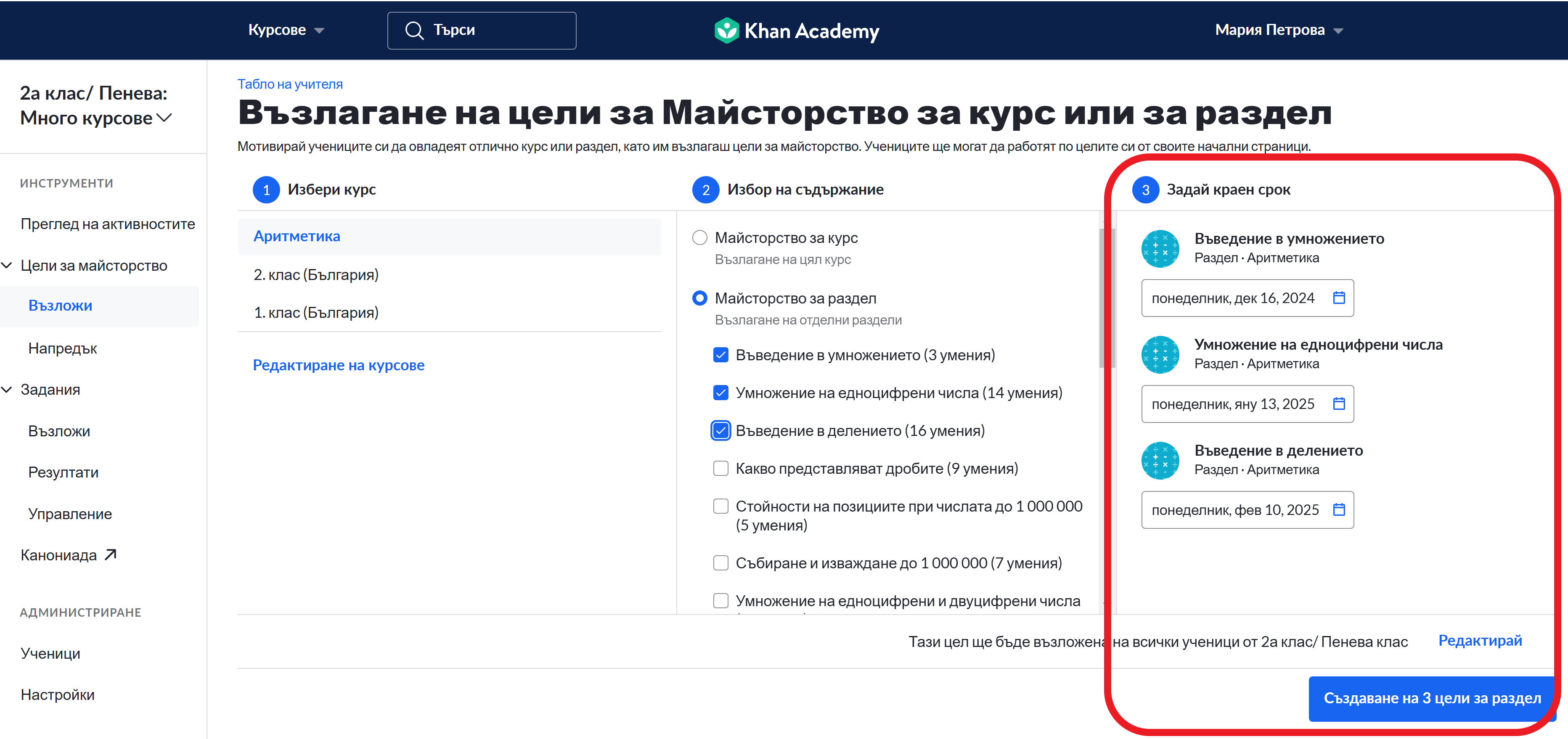Viewport: 1568px width, 739px height.
Task: Check Умножение на едноцифрени и двуцифрени числа
Action: coord(720,600)
